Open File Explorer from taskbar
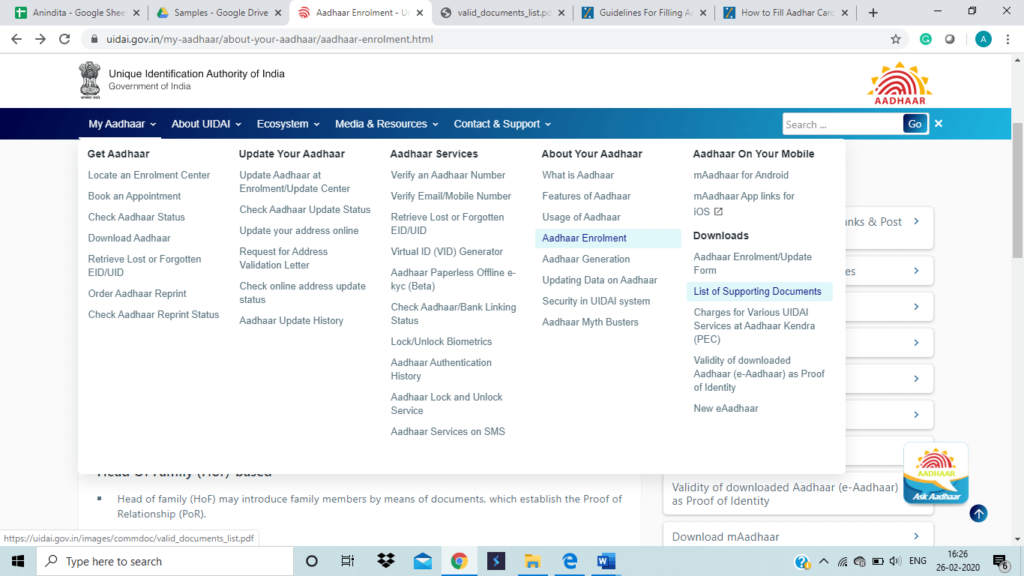Image resolution: width=1024 pixels, height=576 pixels. 532,561
